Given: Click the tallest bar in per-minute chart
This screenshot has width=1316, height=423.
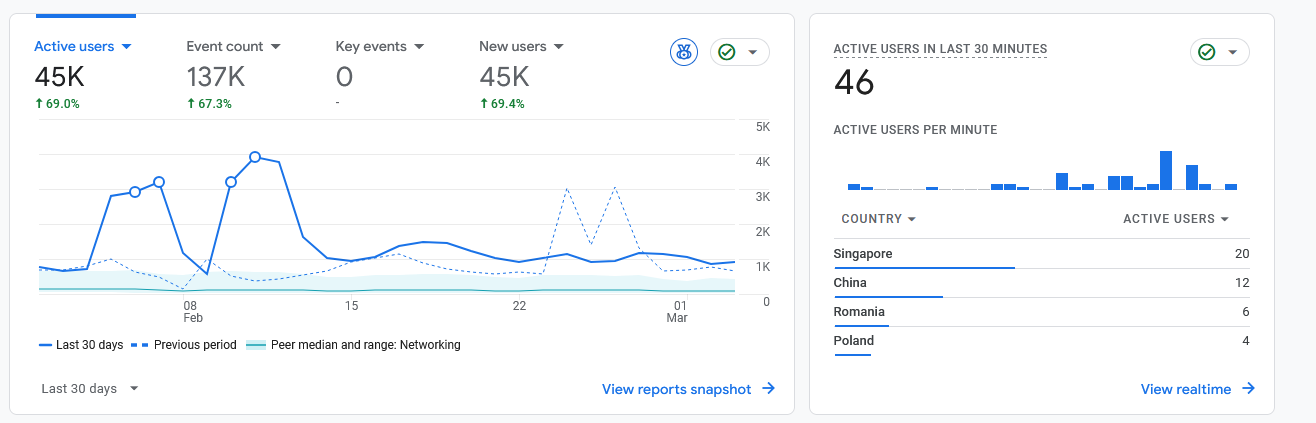Looking at the screenshot, I should pyautogui.click(x=1165, y=170).
